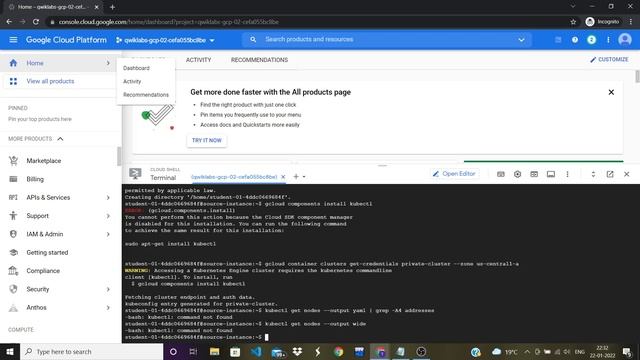Bookmark this page with the star icon
The height and width of the screenshot is (360, 640).
573,22
